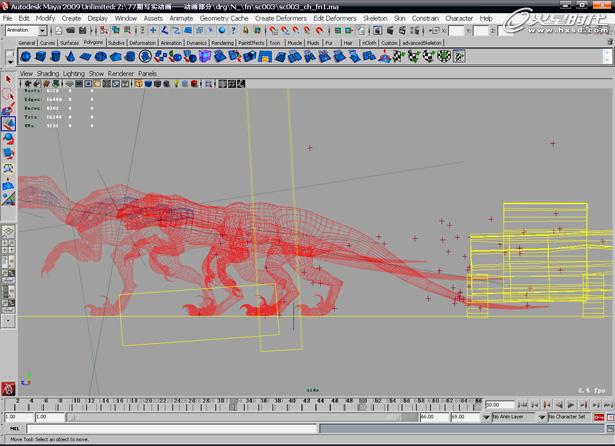The width and height of the screenshot is (615, 446).
Task: Expand the toolbox layout arrow at bottom
Action: click(8, 320)
